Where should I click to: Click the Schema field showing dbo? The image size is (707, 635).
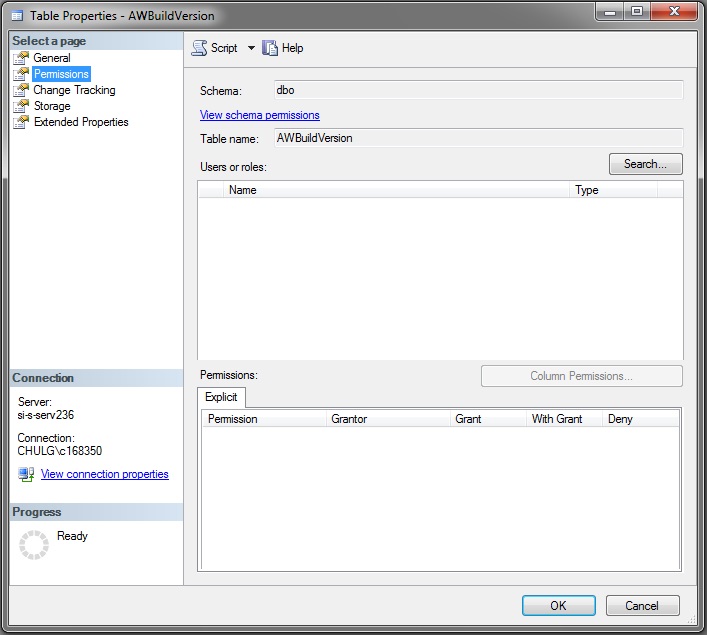point(478,90)
